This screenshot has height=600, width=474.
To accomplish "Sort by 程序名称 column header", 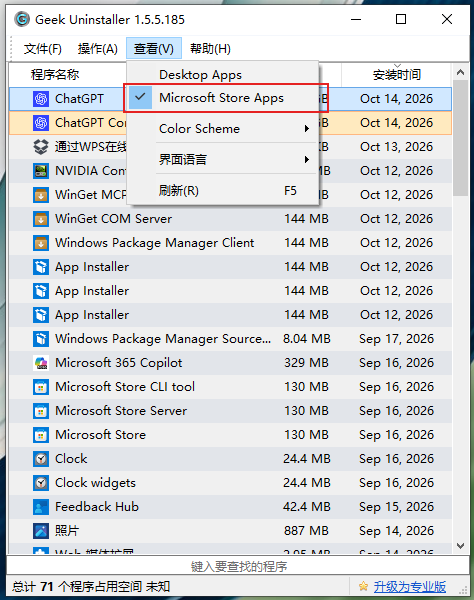I will point(55,75).
